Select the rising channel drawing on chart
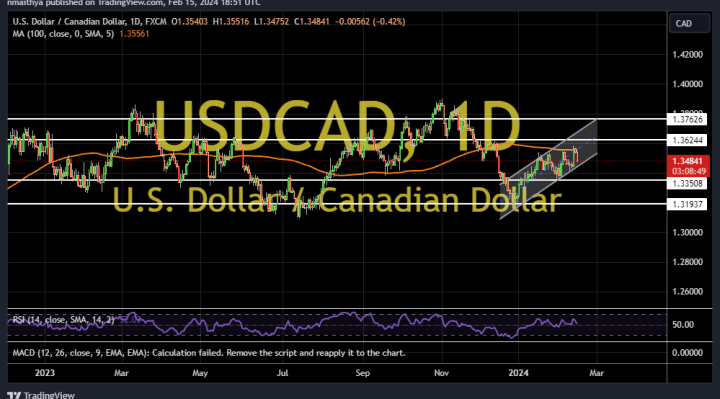 [549, 169]
